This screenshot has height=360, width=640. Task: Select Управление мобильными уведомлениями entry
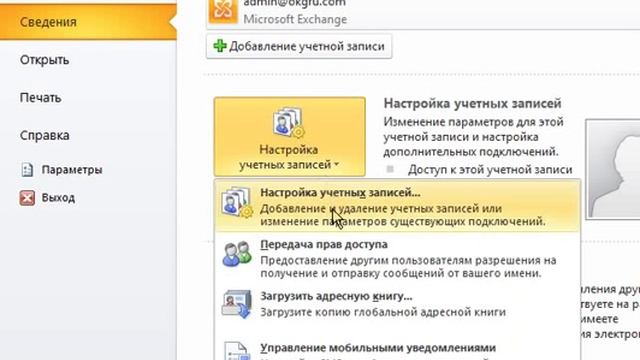coord(397,349)
